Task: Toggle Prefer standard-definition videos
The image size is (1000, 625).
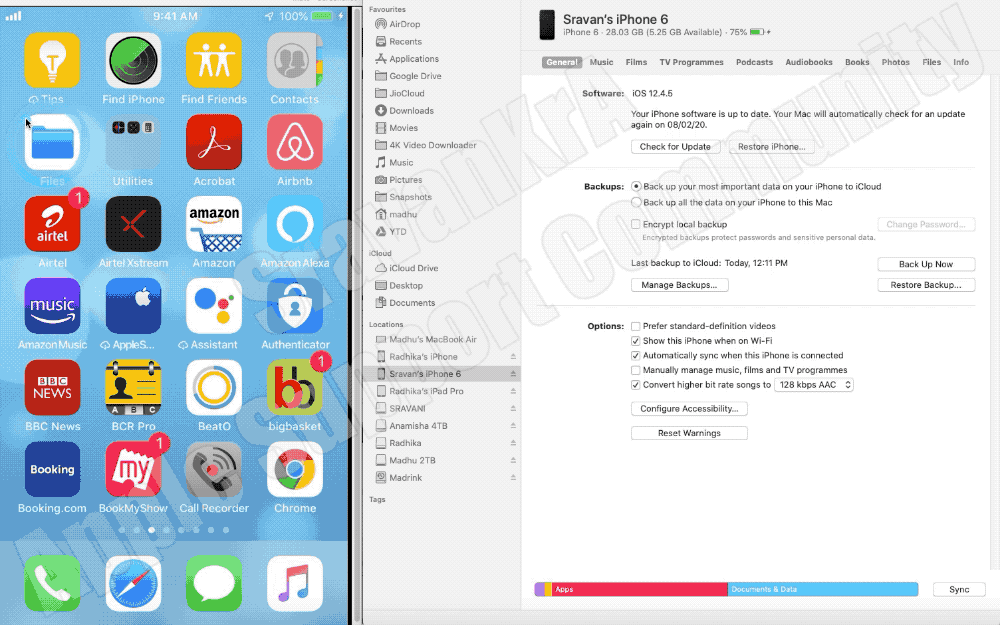Action: [x=636, y=326]
